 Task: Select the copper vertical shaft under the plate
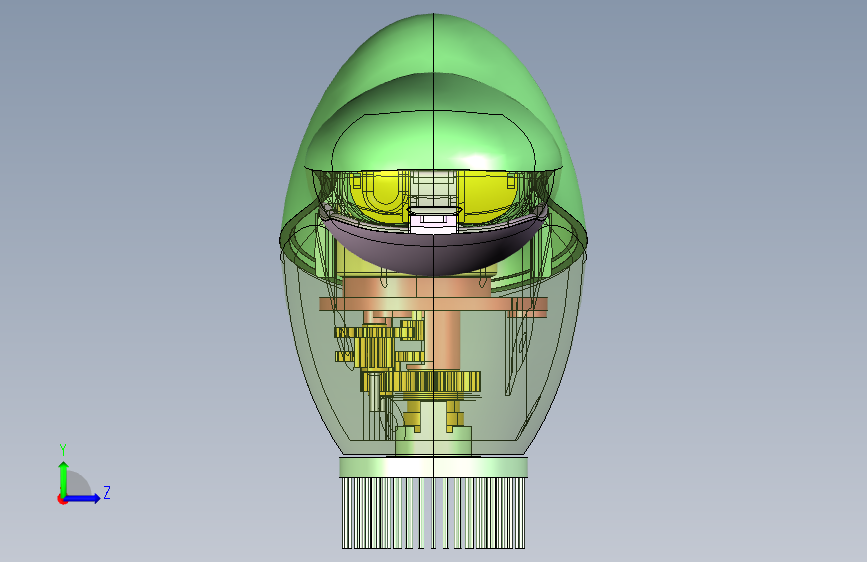pyautogui.click(x=447, y=339)
